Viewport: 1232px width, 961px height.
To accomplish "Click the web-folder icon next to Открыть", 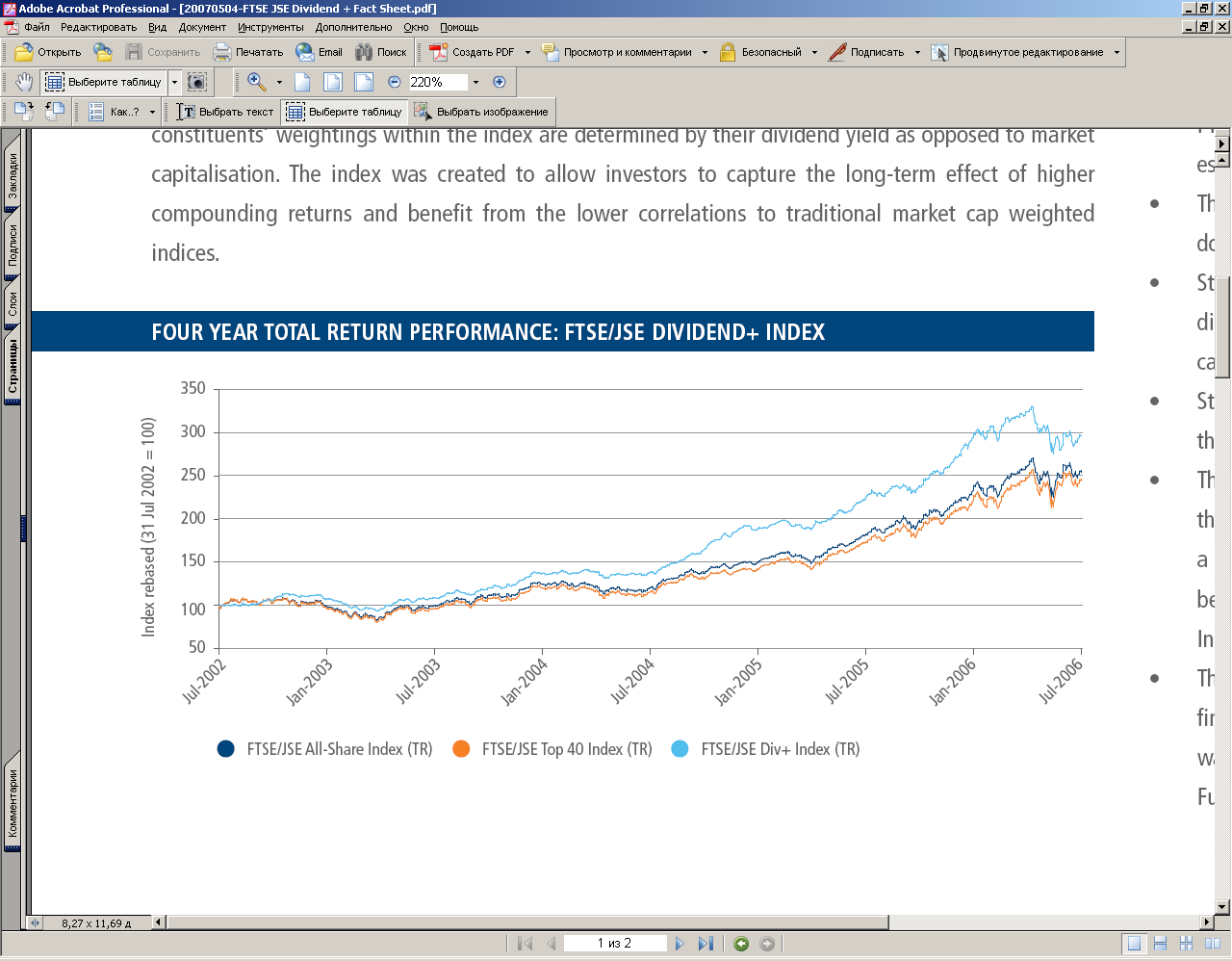I will (x=103, y=52).
